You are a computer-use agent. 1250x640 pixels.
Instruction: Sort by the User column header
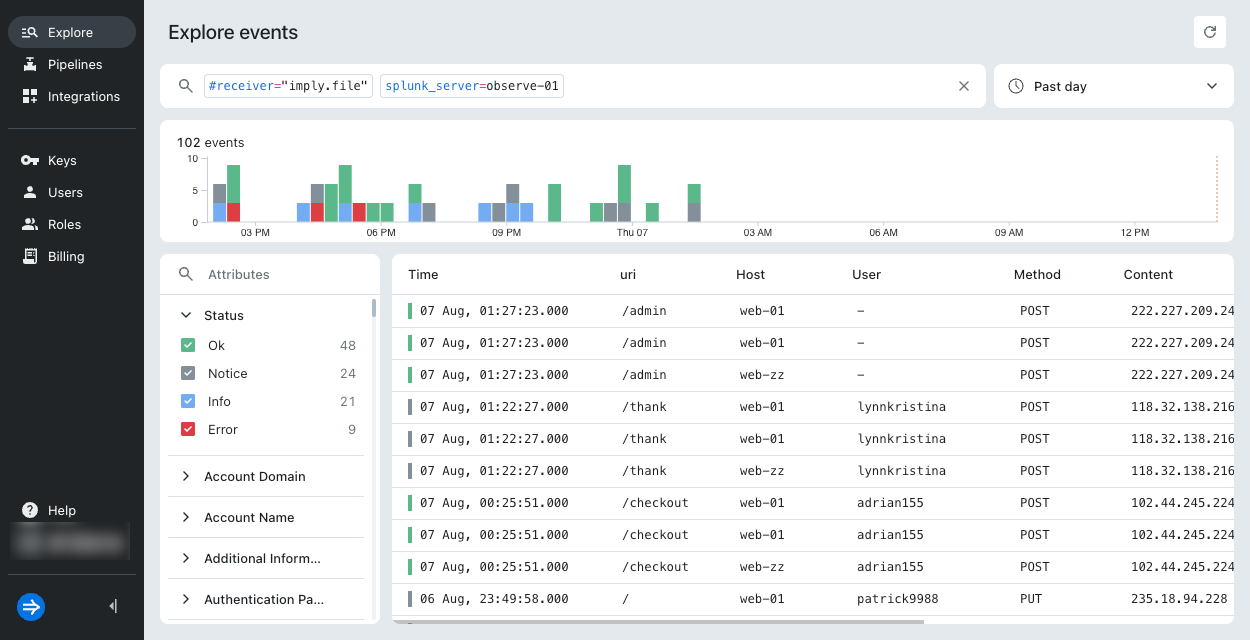(x=866, y=274)
